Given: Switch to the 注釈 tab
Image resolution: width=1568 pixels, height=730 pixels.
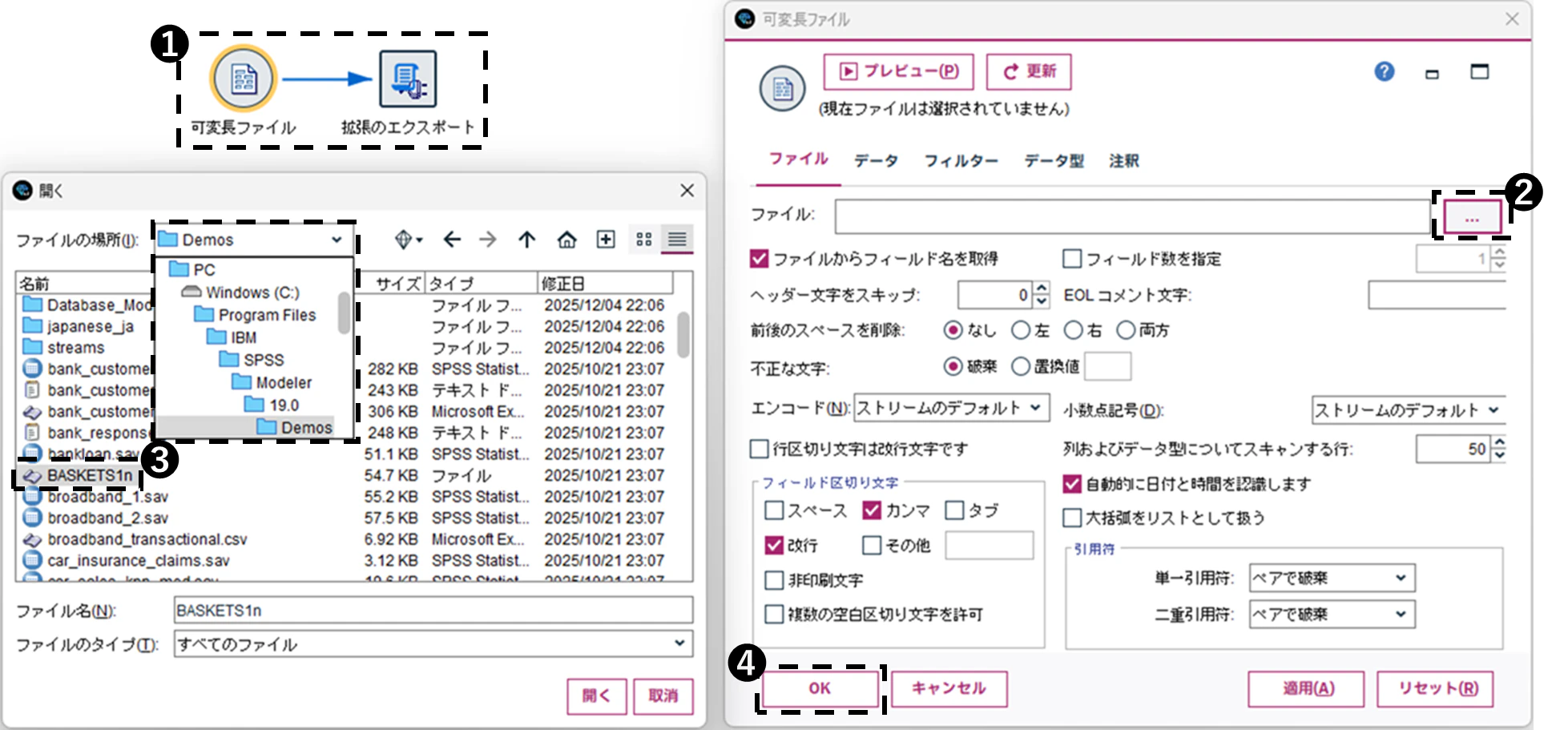Looking at the screenshot, I should [1124, 161].
